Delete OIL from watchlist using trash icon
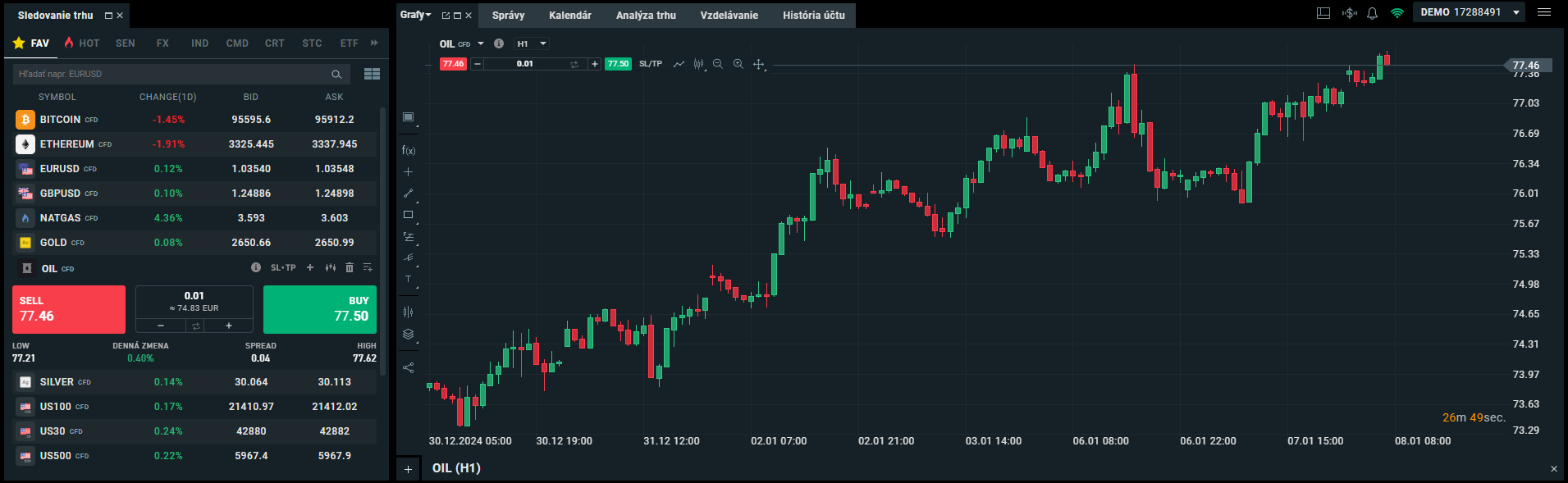1568x483 pixels. pos(350,267)
